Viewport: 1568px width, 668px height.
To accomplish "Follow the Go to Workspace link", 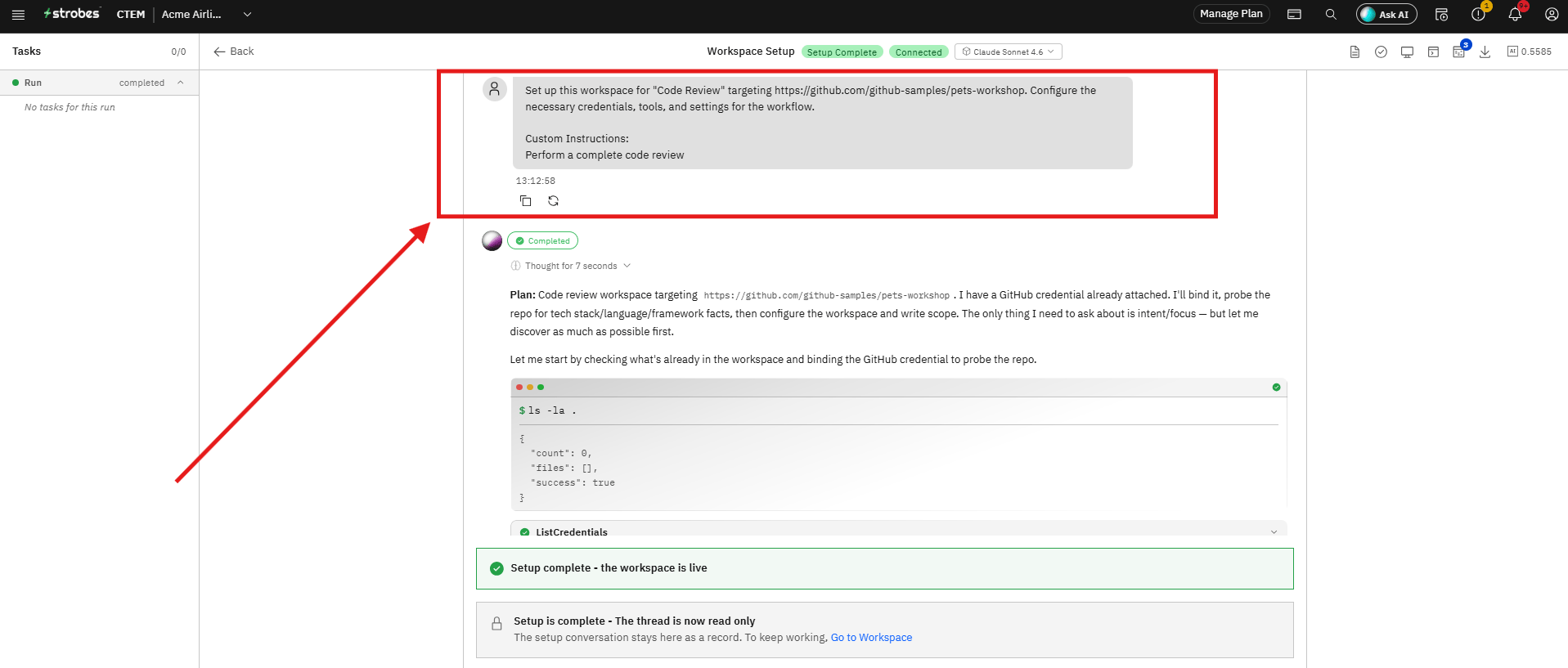I will pos(871,638).
